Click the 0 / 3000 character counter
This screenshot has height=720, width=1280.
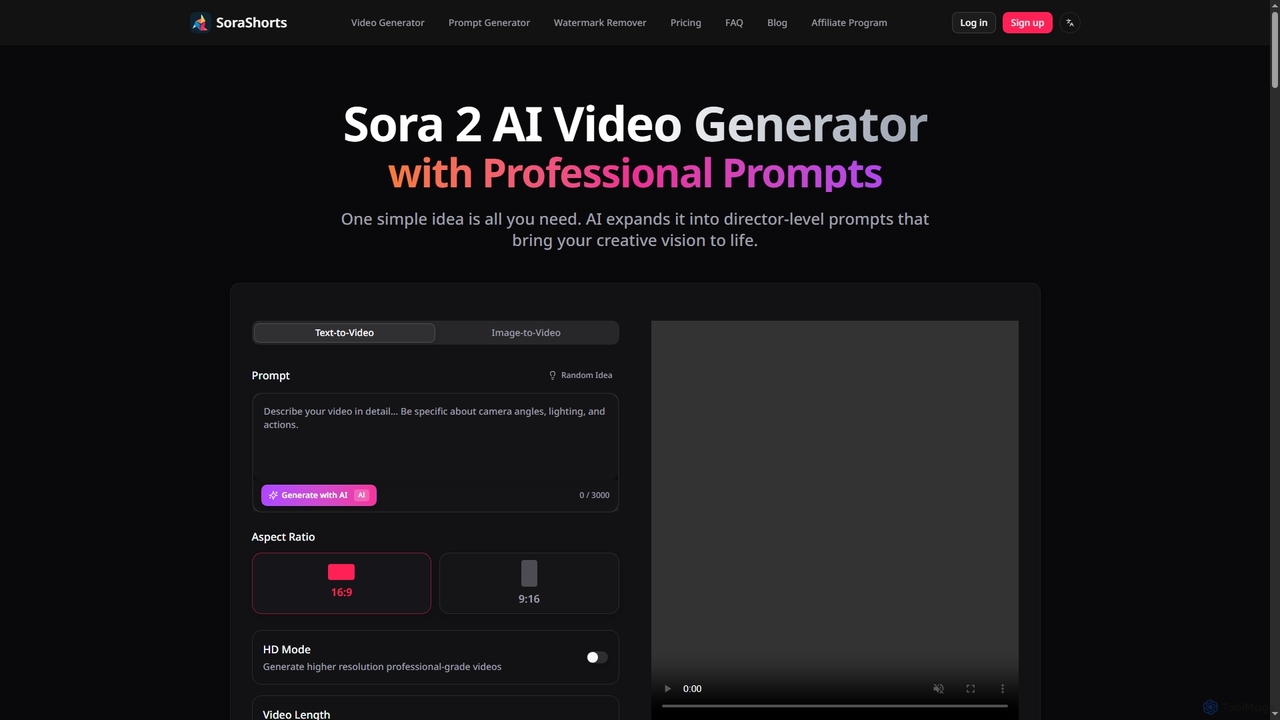(594, 495)
